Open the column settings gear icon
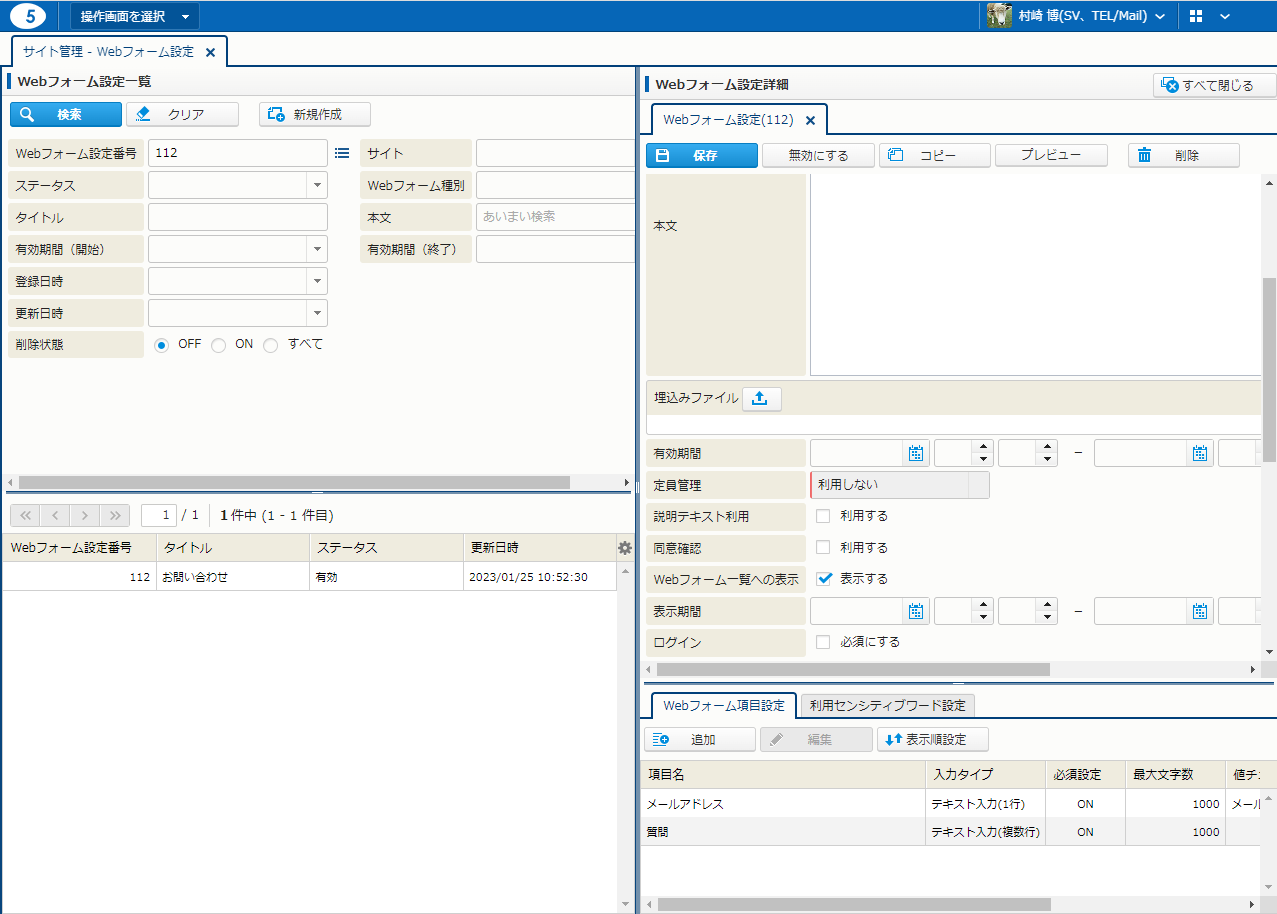 [625, 548]
